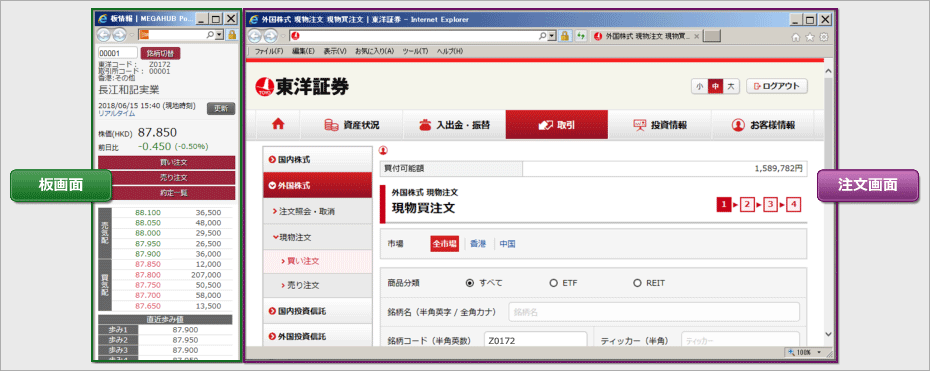Set font size to 大
Image resolution: width=930 pixels, height=371 pixels.
(731, 87)
